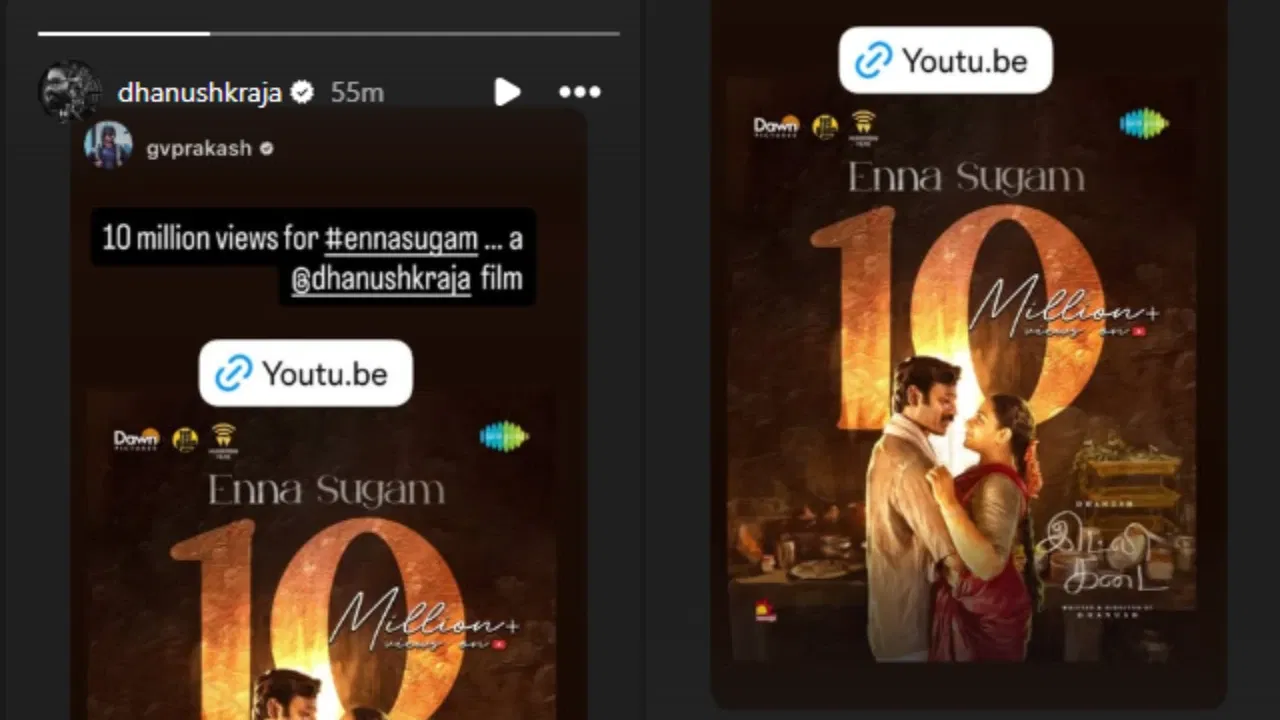The height and width of the screenshot is (720, 1280).
Task: Click chain-link icon in right Youtu.be sticker
Action: [x=873, y=61]
